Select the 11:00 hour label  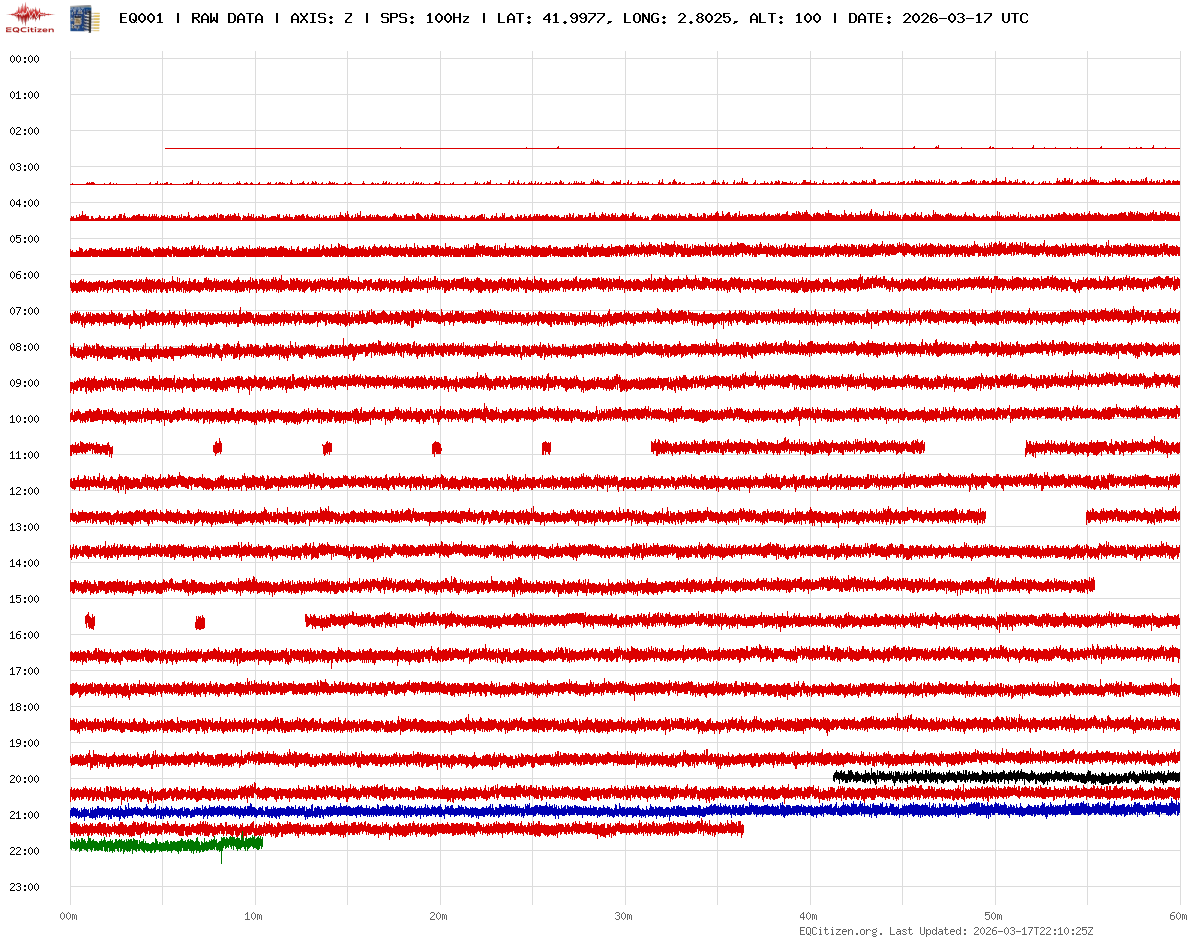pyautogui.click(x=24, y=455)
